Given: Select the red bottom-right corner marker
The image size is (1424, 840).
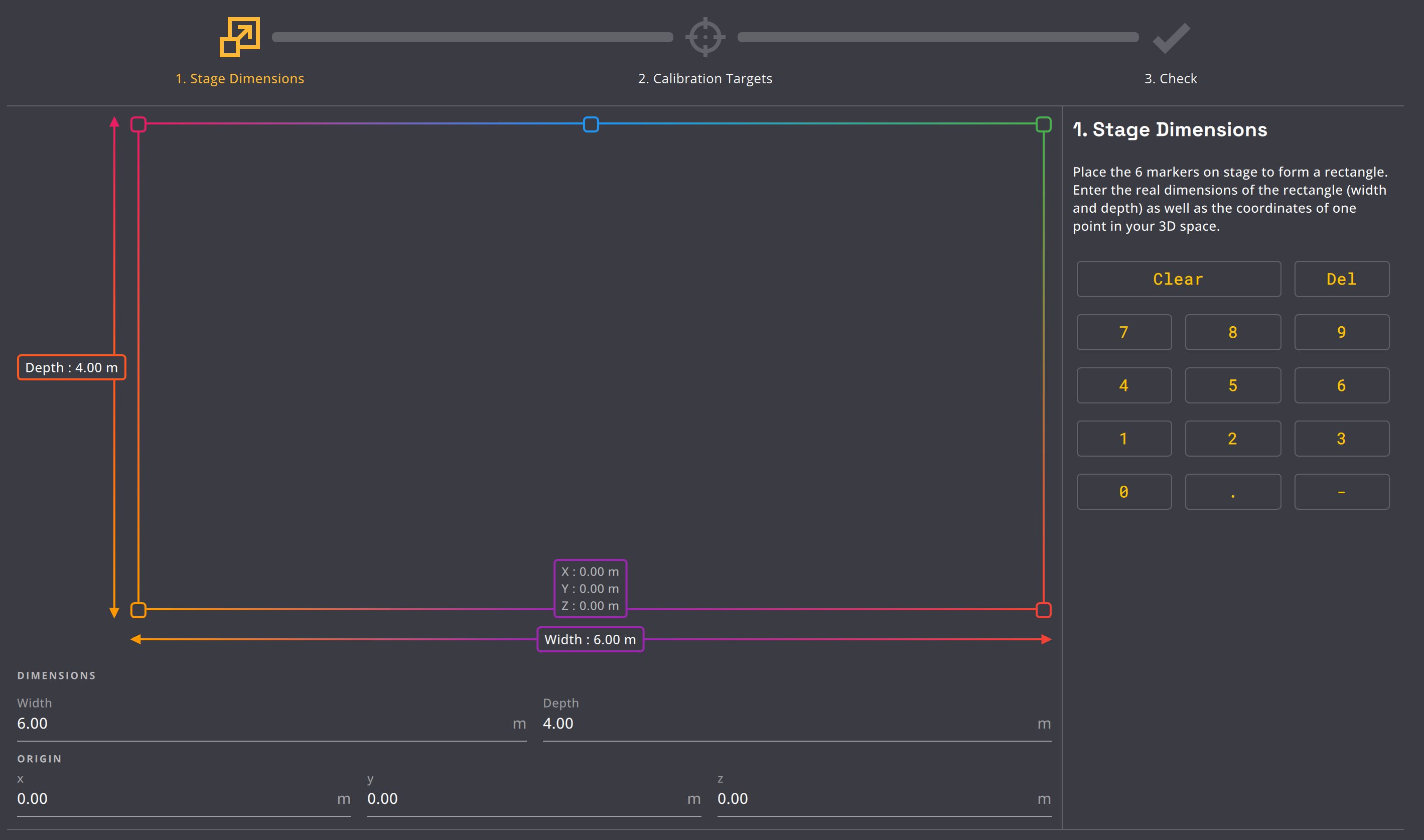Looking at the screenshot, I should pos(1043,610).
